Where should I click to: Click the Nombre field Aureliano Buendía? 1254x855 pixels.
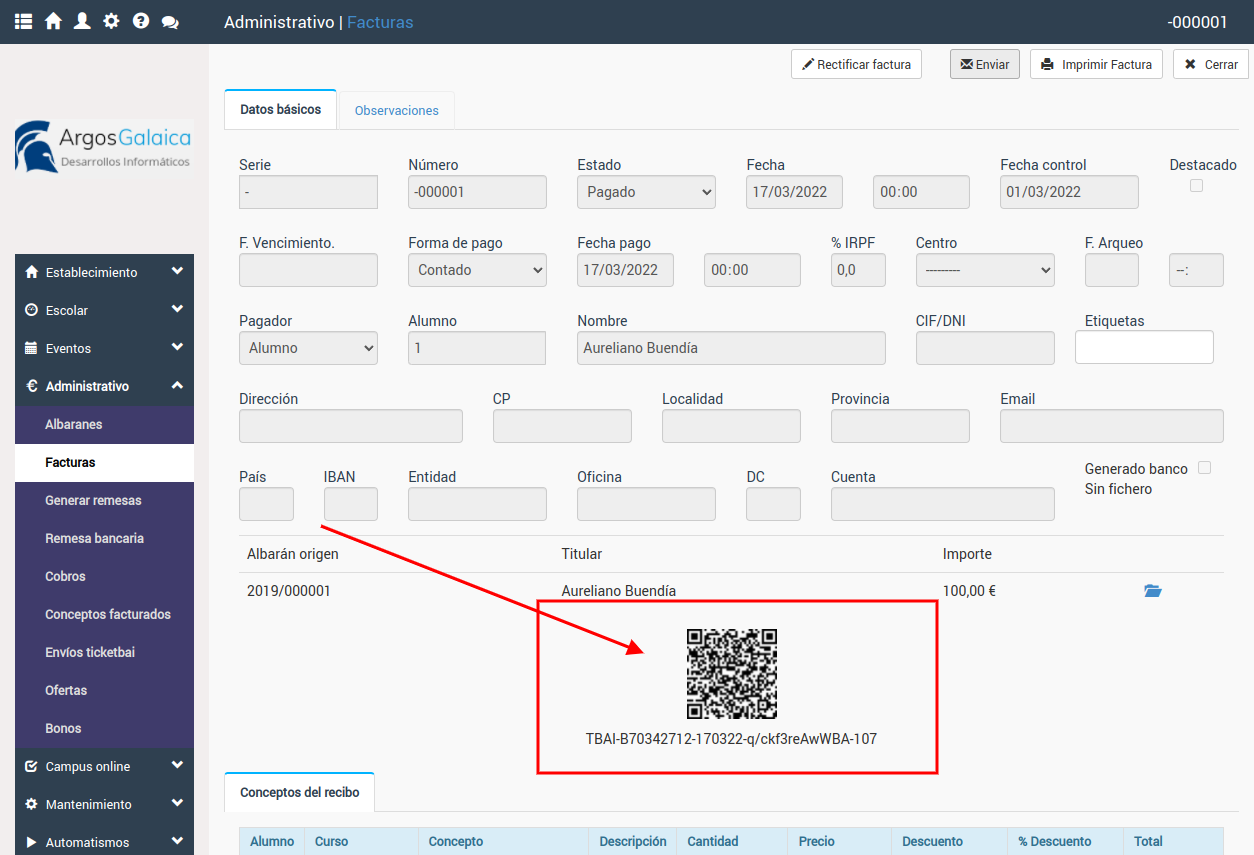tap(731, 348)
